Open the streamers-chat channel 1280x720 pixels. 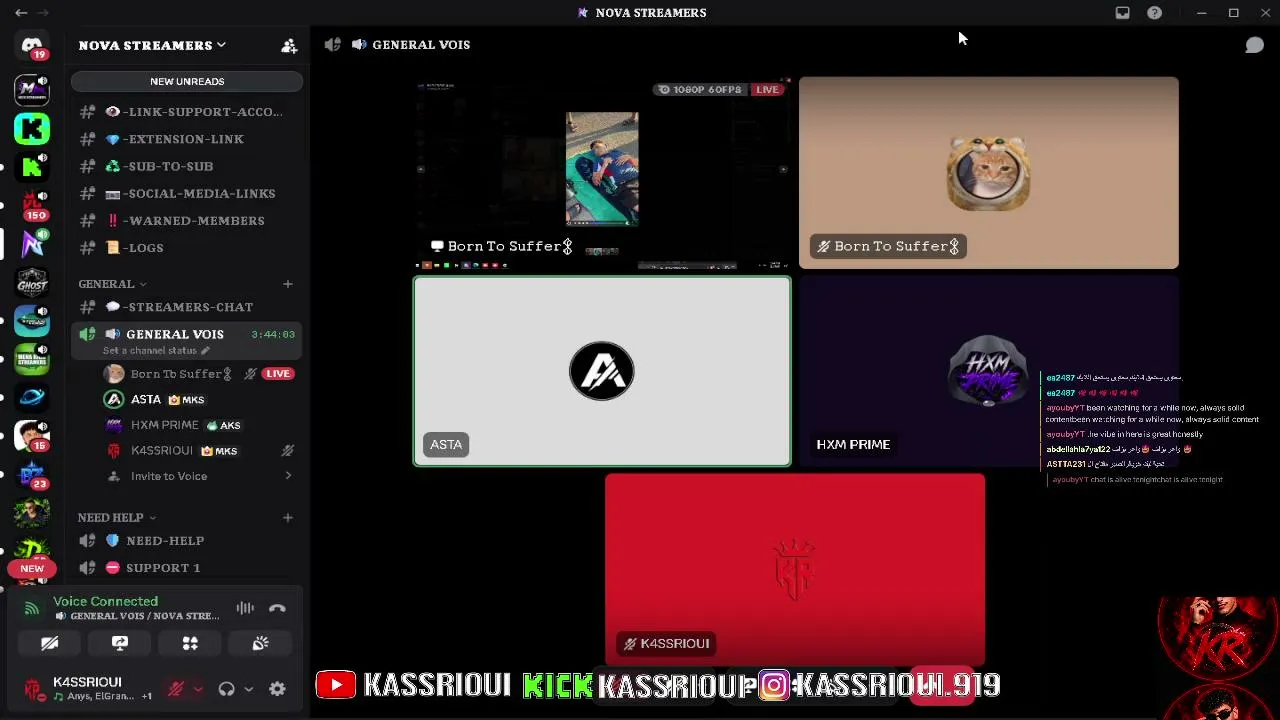(187, 307)
